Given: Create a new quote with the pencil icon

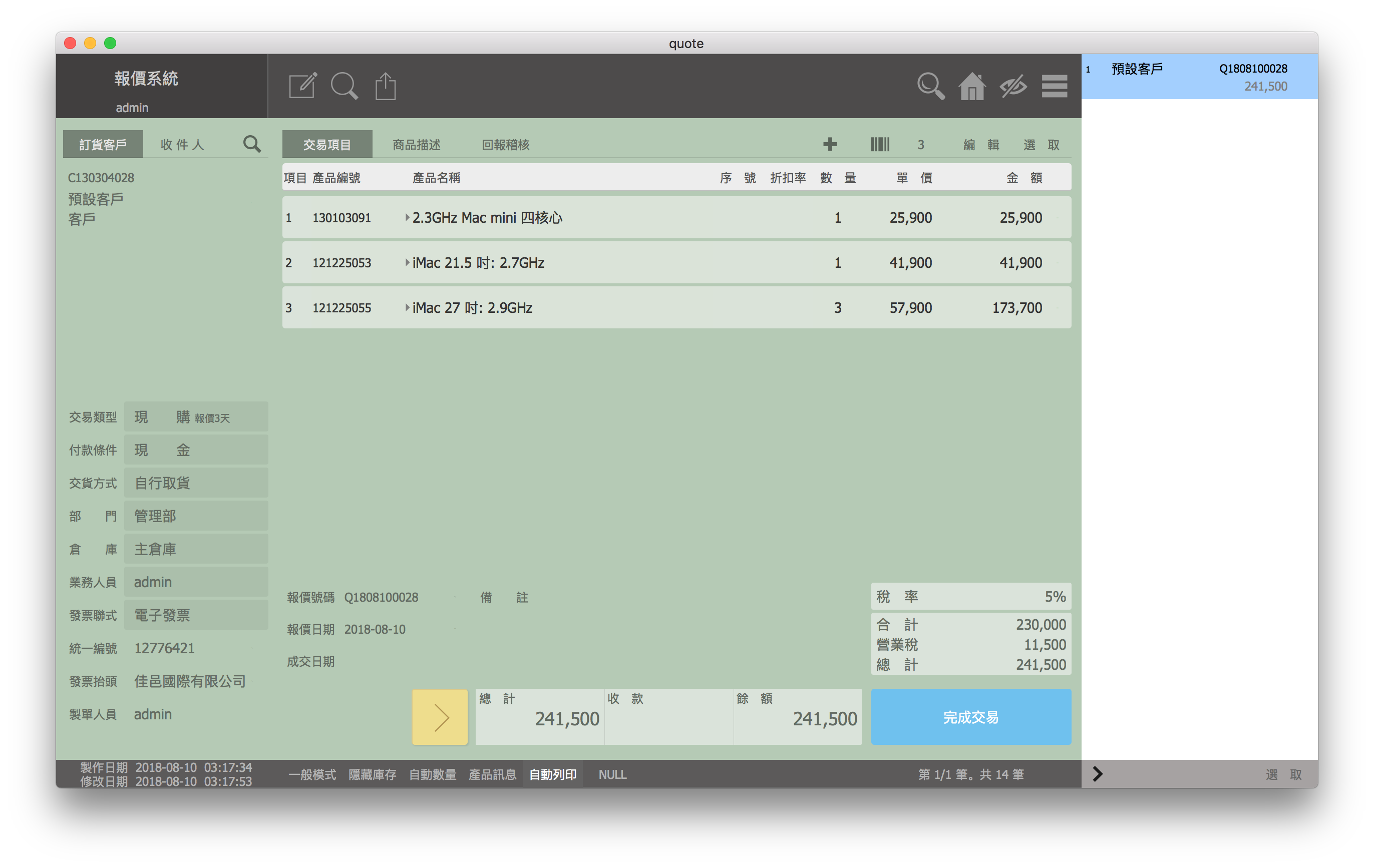Looking at the screenshot, I should point(302,86).
